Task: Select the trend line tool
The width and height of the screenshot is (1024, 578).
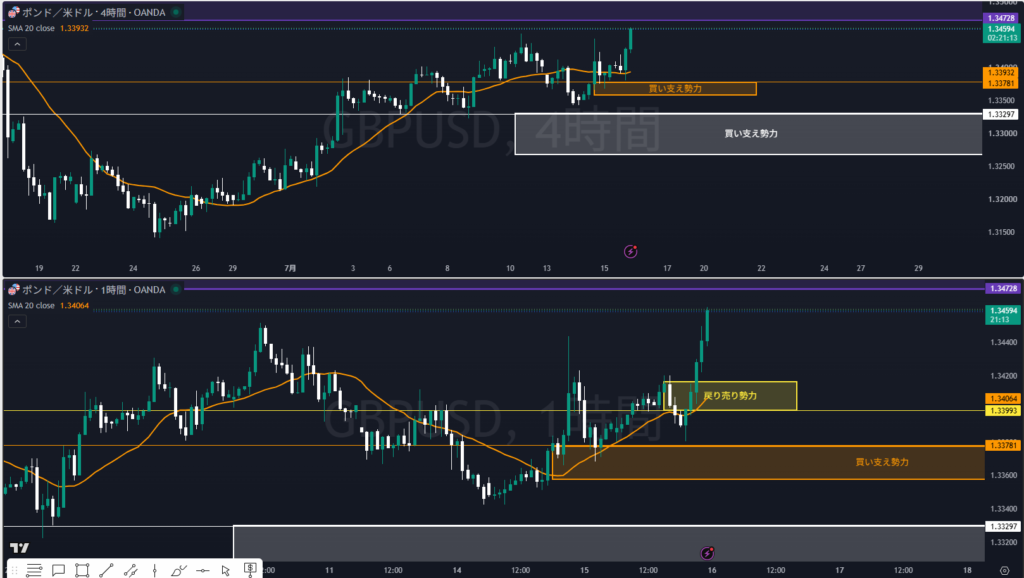Action: coord(106,570)
